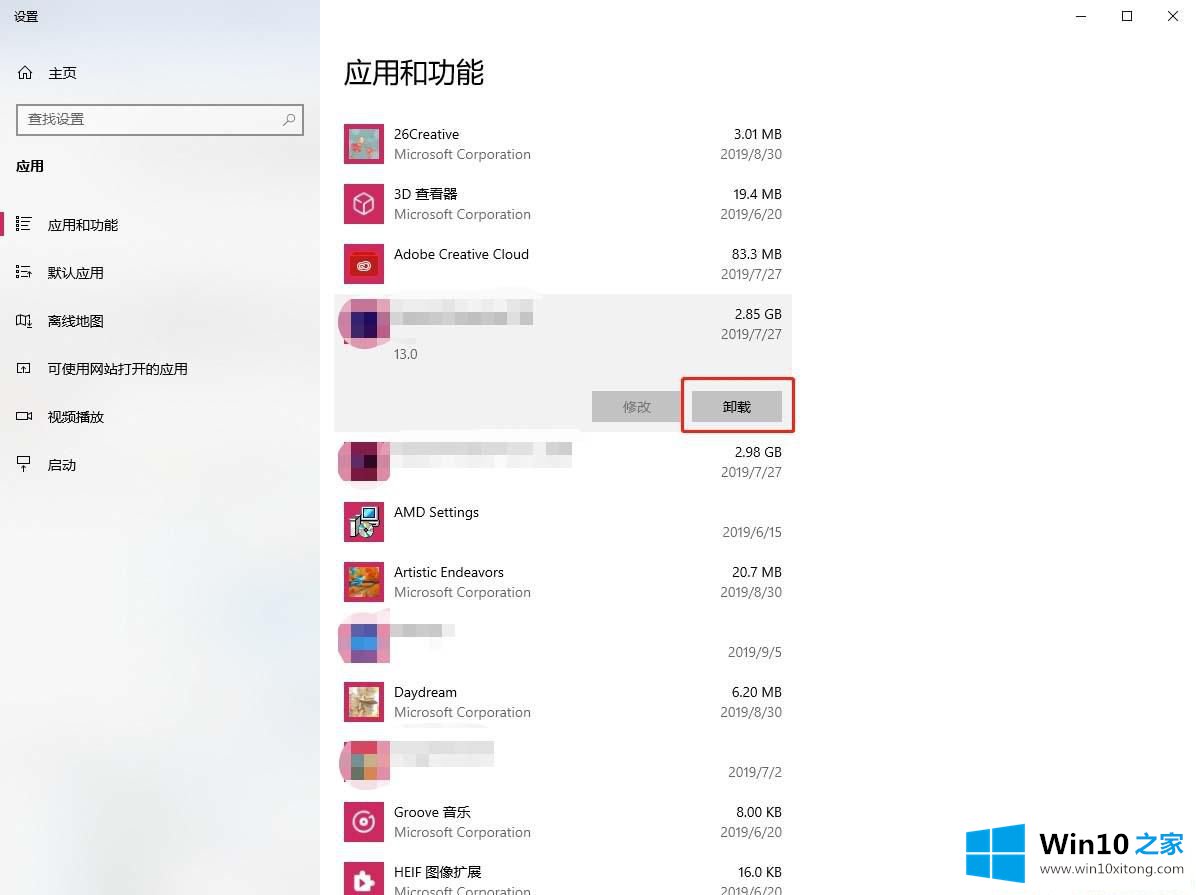Viewport: 1196px width, 895px height.
Task: Select the Adobe Creative Cloud app name
Action: pyautogui.click(x=461, y=254)
